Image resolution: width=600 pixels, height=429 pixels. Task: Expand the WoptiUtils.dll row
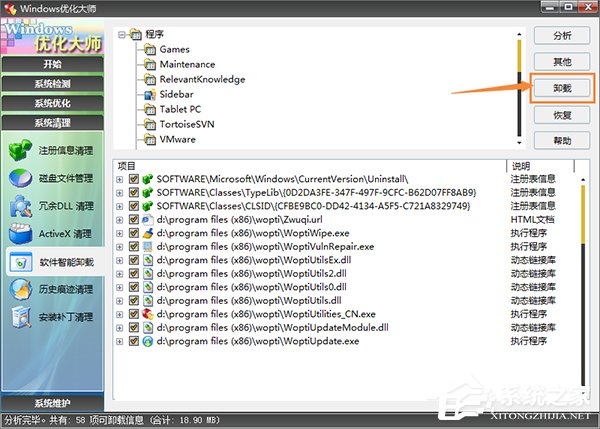(x=120, y=301)
